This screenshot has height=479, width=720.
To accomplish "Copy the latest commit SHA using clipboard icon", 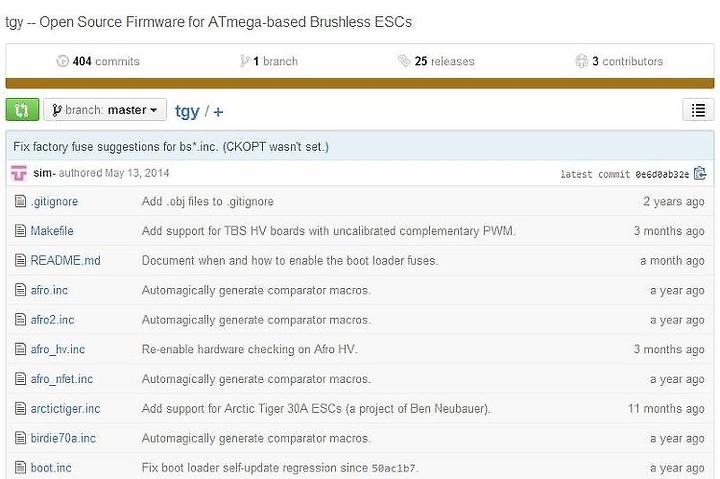I will pos(700,173).
